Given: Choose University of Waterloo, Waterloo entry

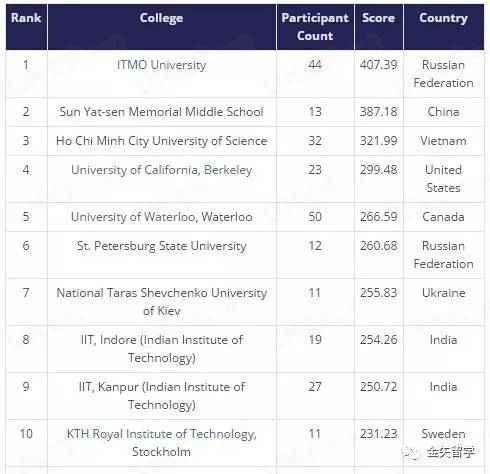Looking at the screenshot, I should click(161, 217).
